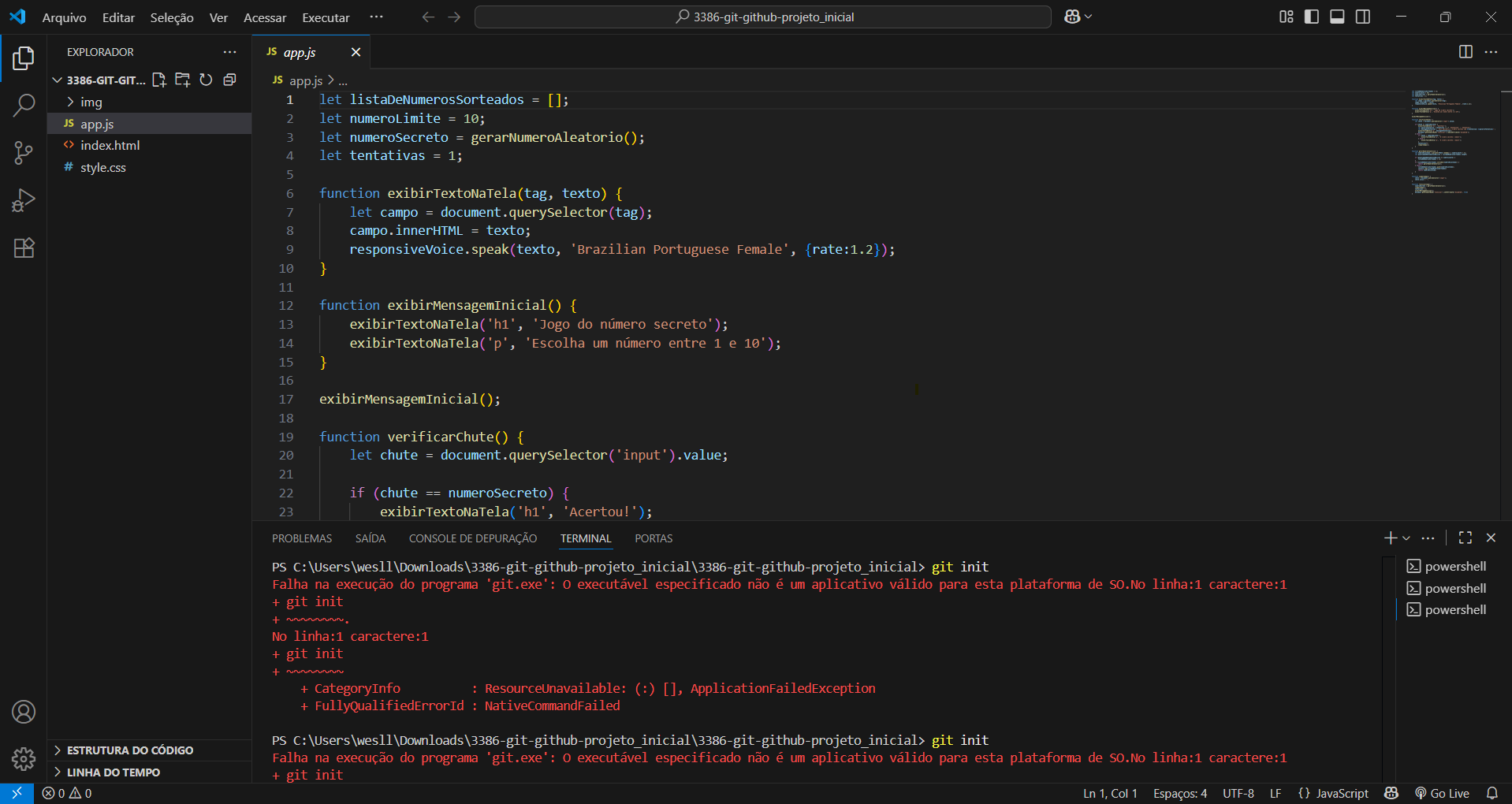Change encoding via UTF-8 indicator

pyautogui.click(x=1238, y=793)
